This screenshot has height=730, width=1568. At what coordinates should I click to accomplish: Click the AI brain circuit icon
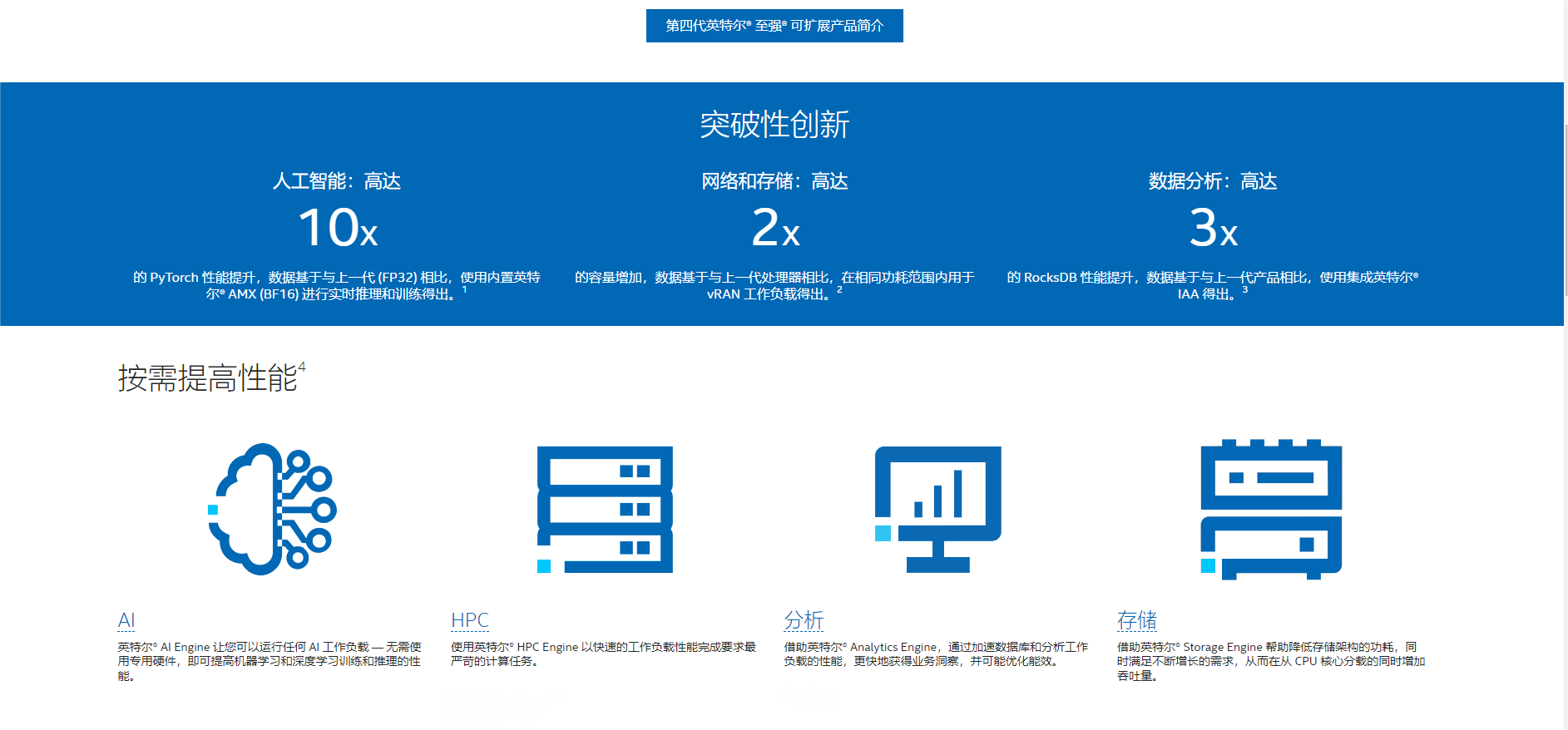tap(272, 509)
